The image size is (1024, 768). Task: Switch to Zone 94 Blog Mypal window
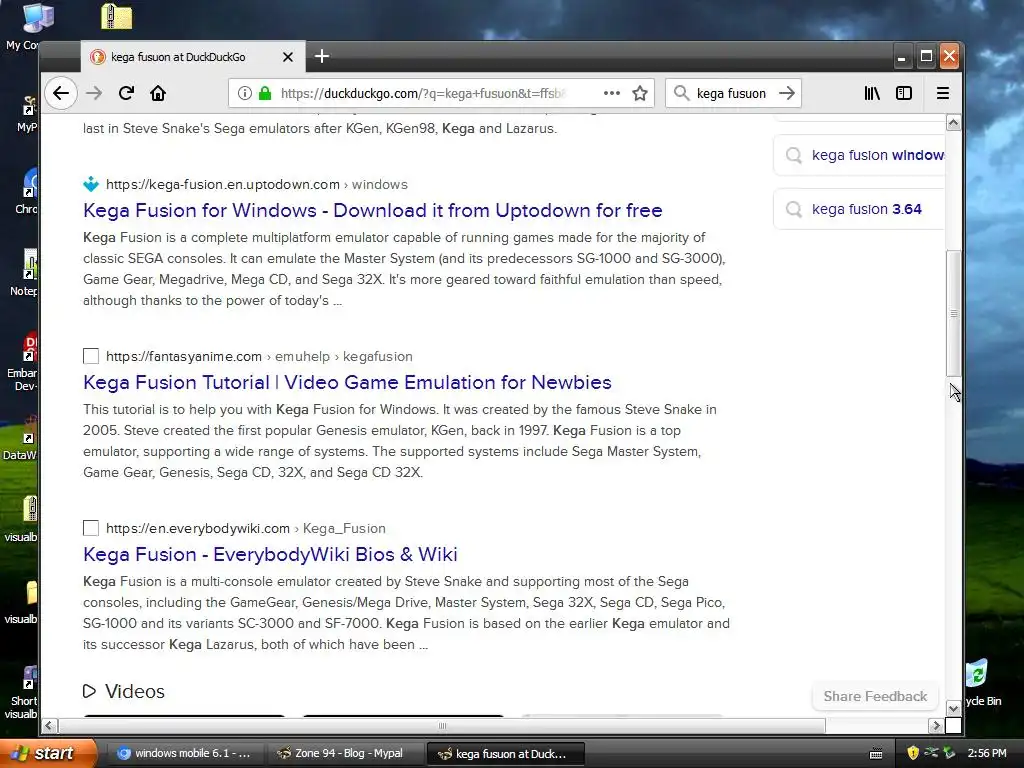click(345, 754)
